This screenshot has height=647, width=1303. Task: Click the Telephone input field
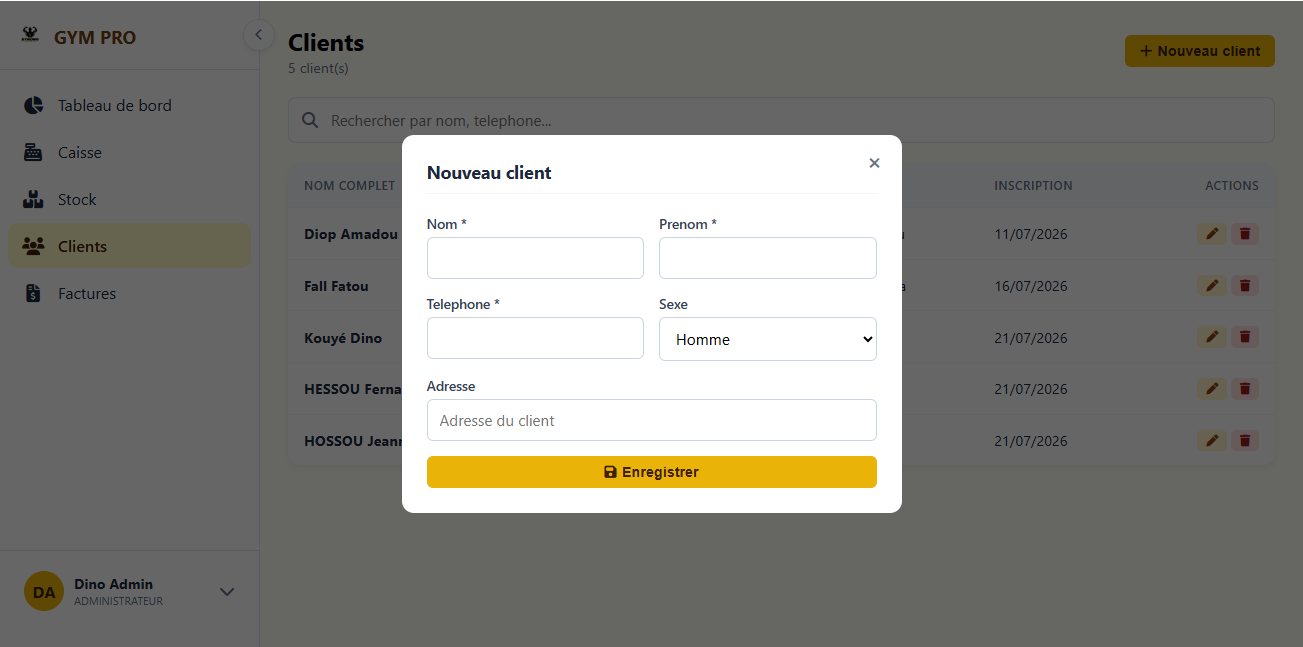[x=535, y=338]
